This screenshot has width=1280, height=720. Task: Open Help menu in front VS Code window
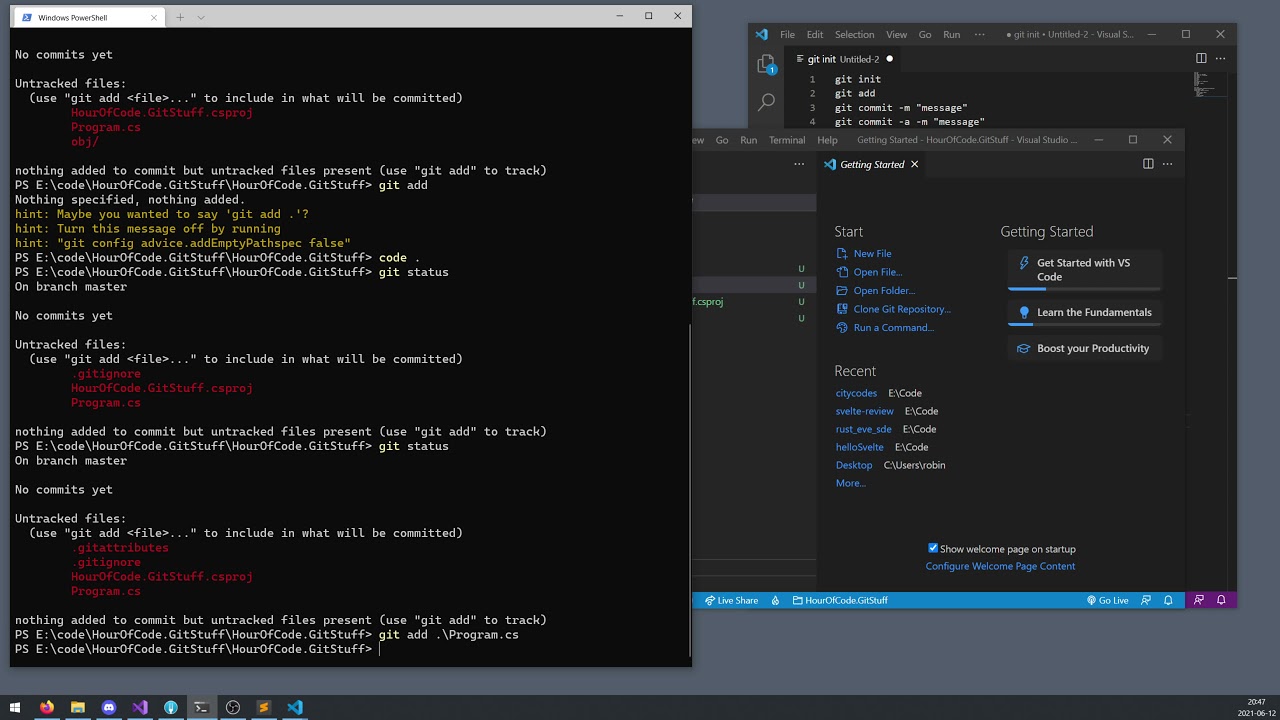click(827, 140)
